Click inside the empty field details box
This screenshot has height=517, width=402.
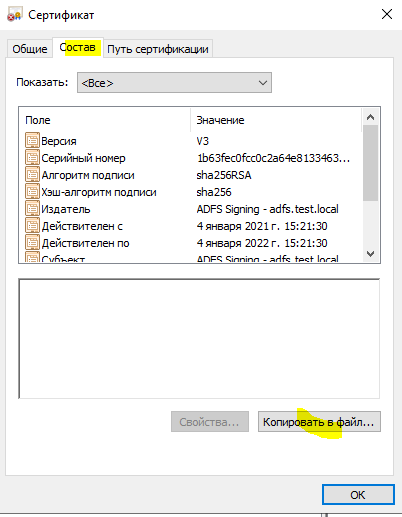point(199,338)
